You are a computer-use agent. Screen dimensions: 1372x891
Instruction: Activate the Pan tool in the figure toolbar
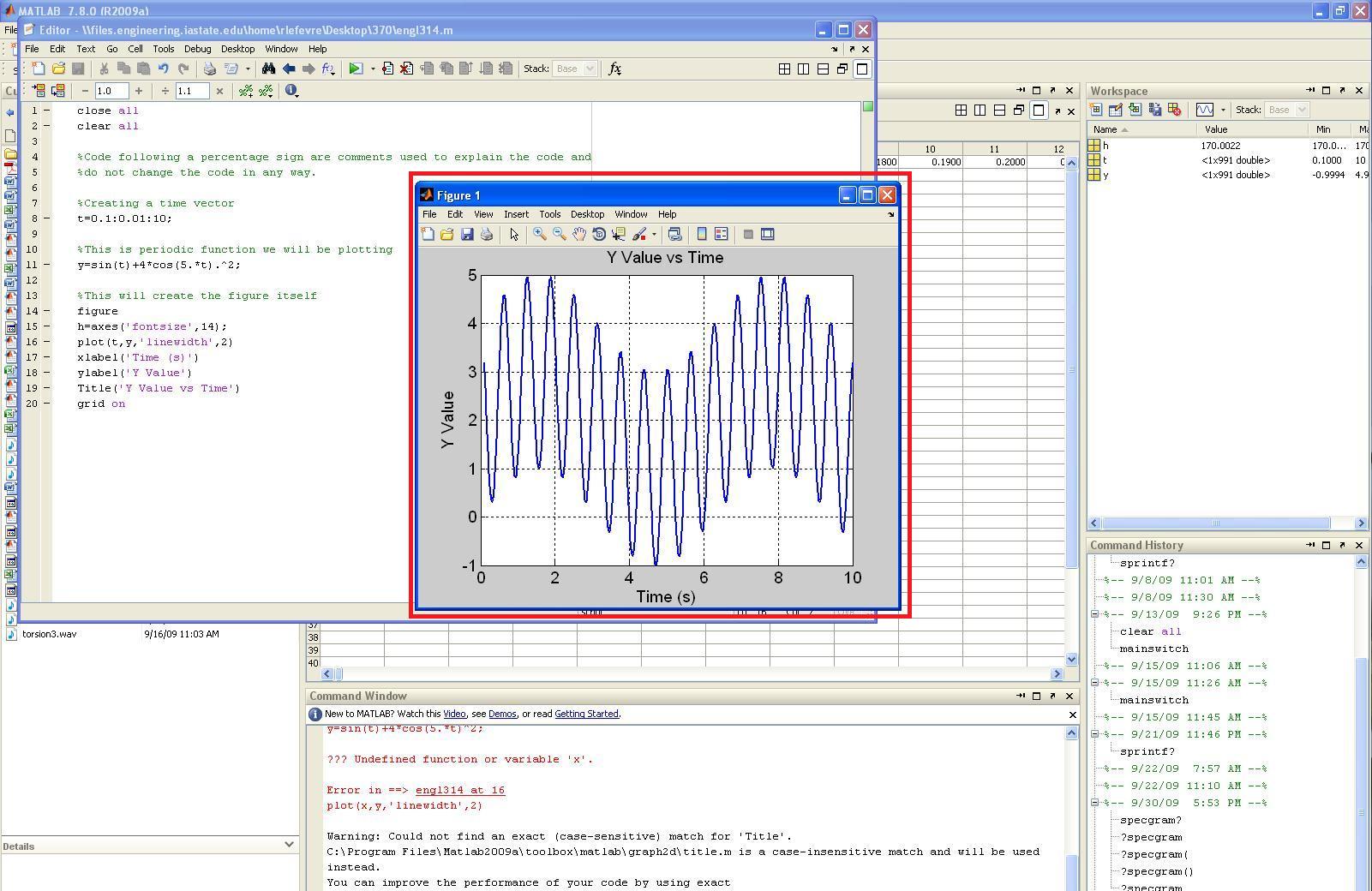pos(579,234)
